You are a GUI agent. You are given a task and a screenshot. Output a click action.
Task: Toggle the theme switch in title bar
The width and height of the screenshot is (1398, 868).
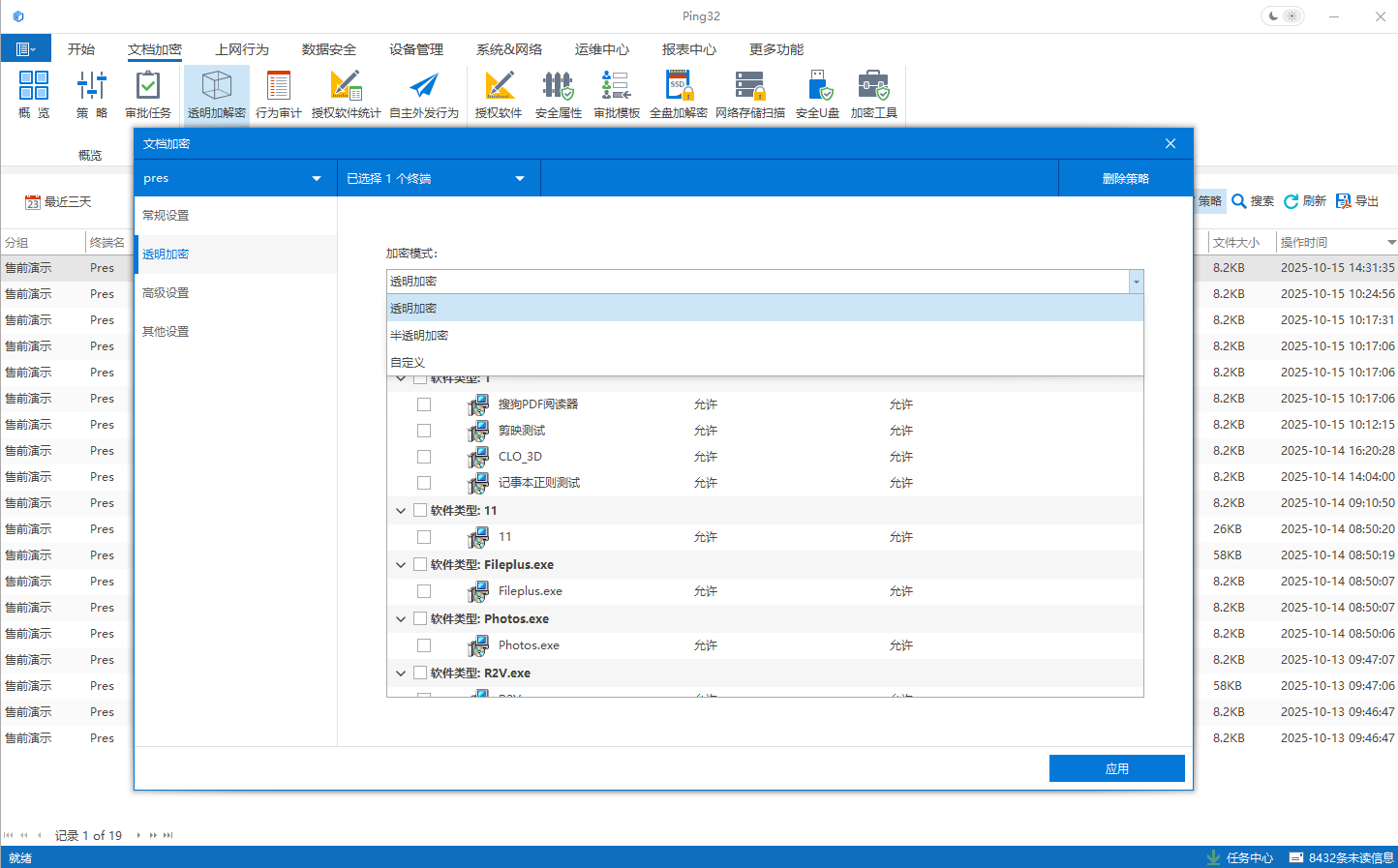pos(1283,16)
